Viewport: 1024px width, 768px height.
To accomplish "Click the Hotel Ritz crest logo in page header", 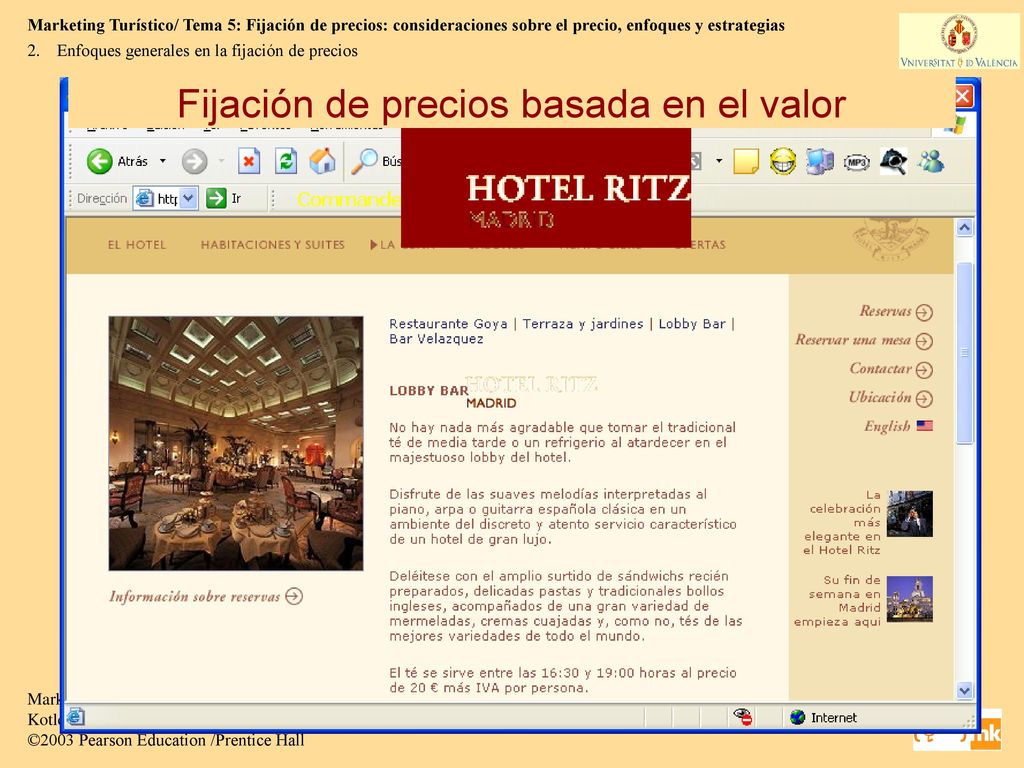I will pyautogui.click(x=890, y=239).
